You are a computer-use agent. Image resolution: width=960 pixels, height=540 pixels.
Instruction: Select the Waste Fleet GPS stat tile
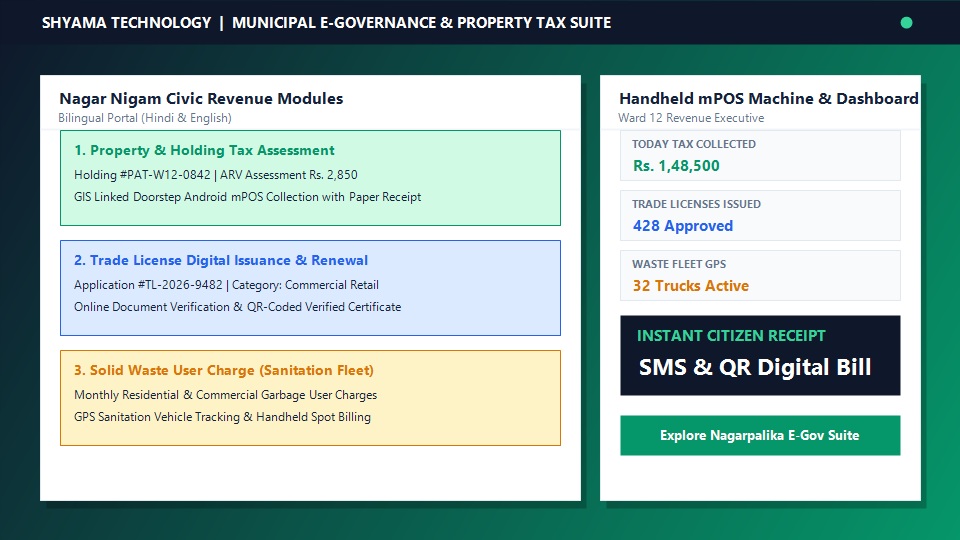click(x=760, y=276)
